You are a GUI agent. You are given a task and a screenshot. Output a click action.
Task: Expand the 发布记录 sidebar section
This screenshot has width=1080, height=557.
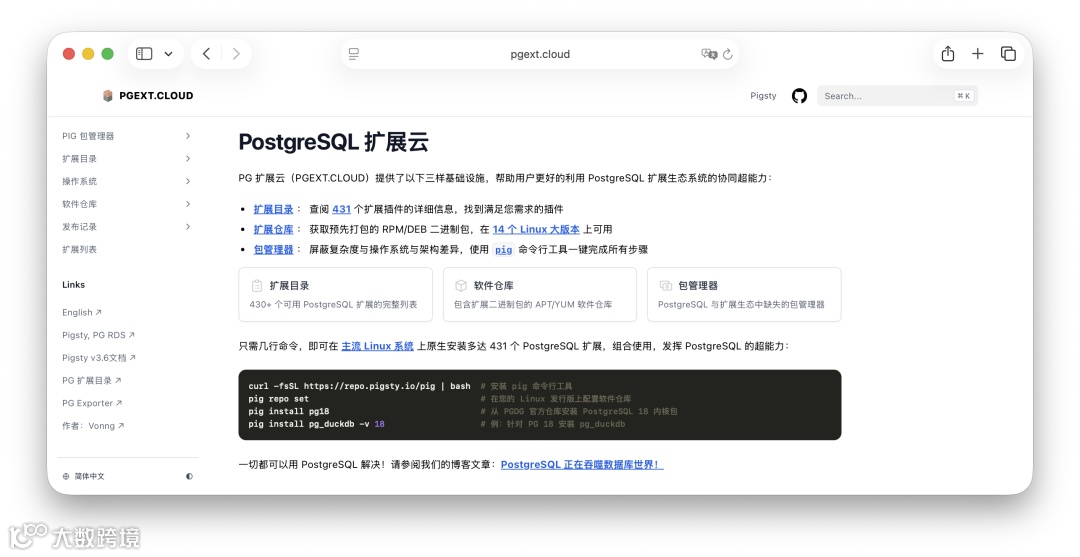(x=187, y=227)
